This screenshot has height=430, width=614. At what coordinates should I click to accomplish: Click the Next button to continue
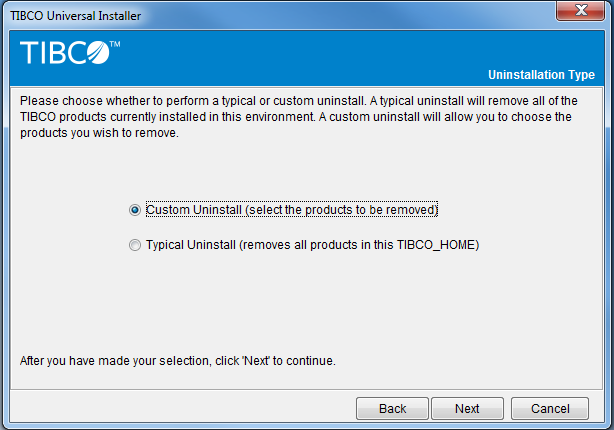467,408
